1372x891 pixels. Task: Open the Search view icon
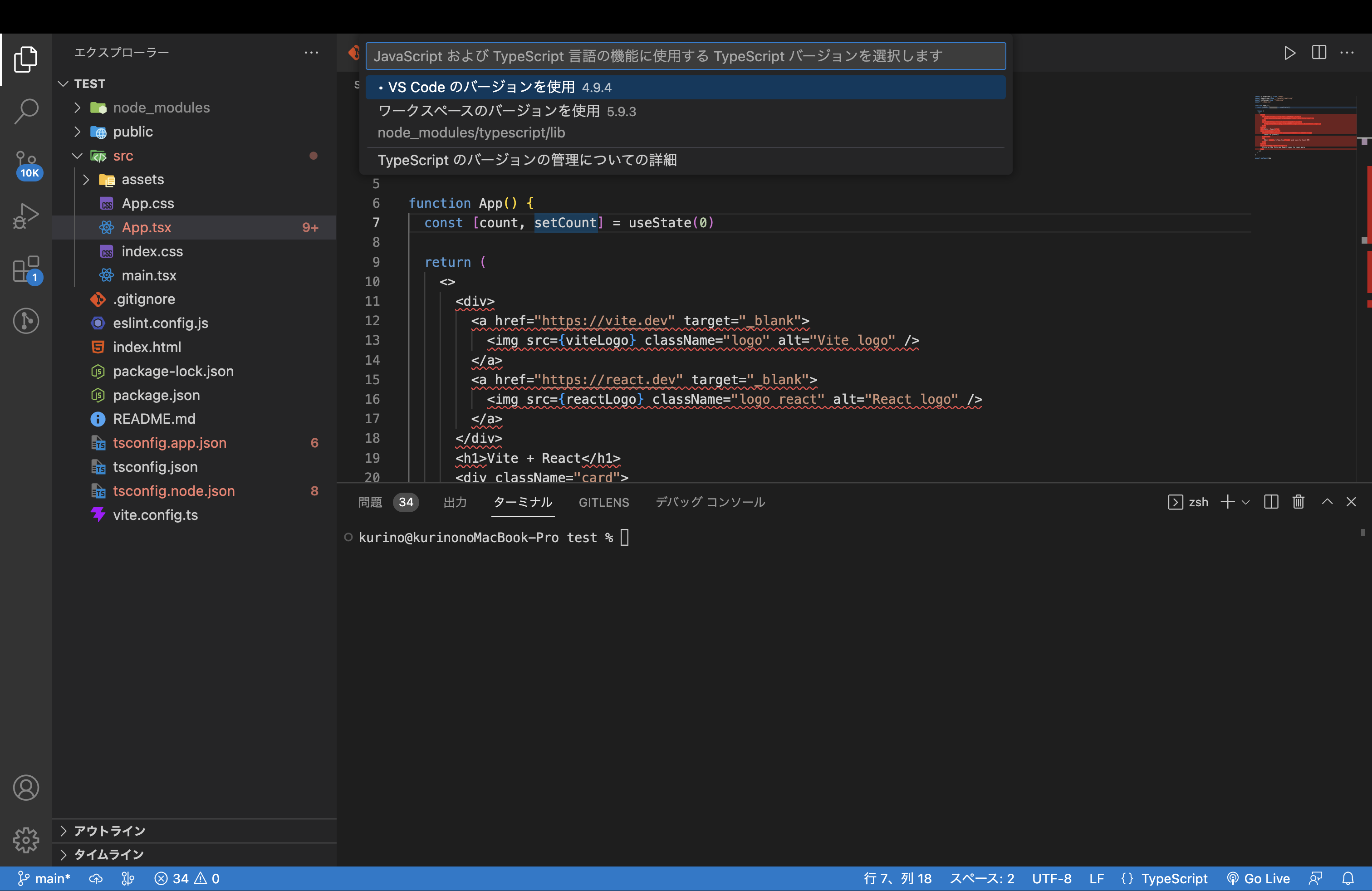pyautogui.click(x=26, y=111)
